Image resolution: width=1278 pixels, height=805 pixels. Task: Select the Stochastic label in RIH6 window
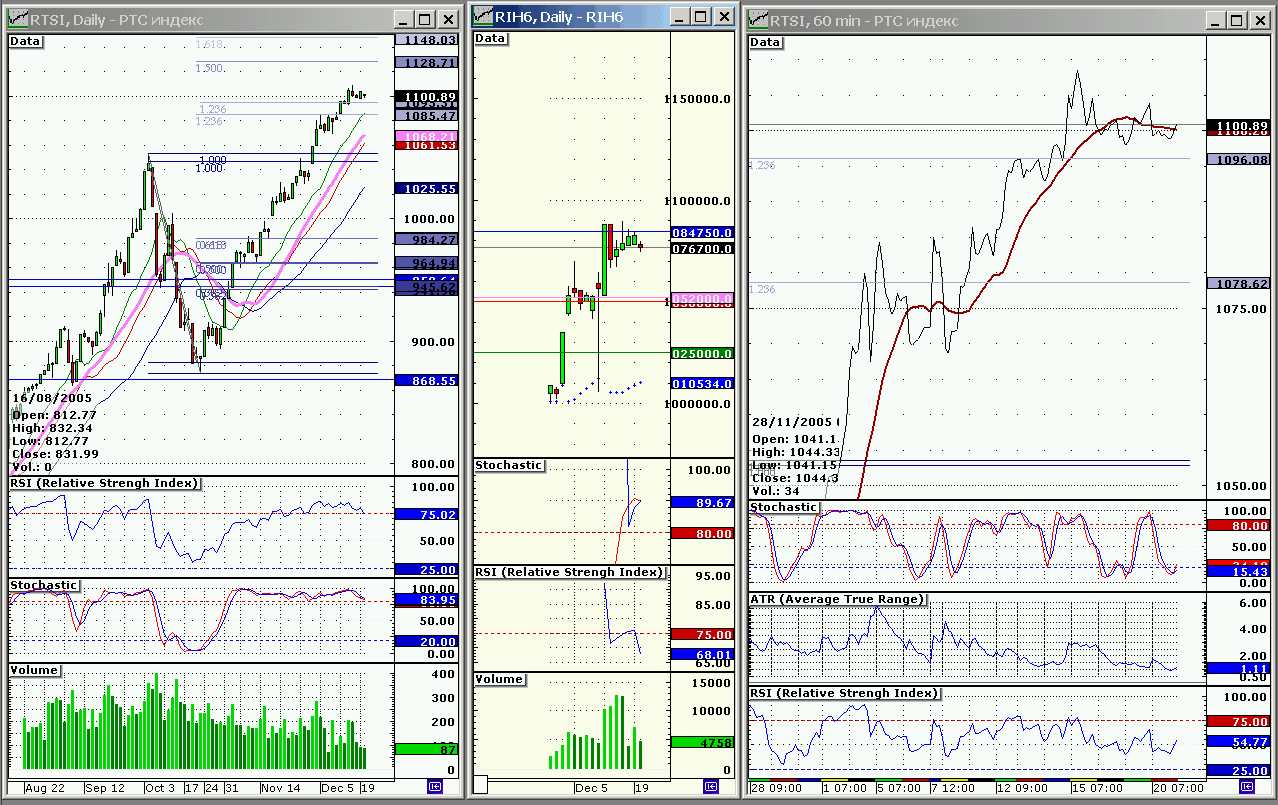(509, 465)
